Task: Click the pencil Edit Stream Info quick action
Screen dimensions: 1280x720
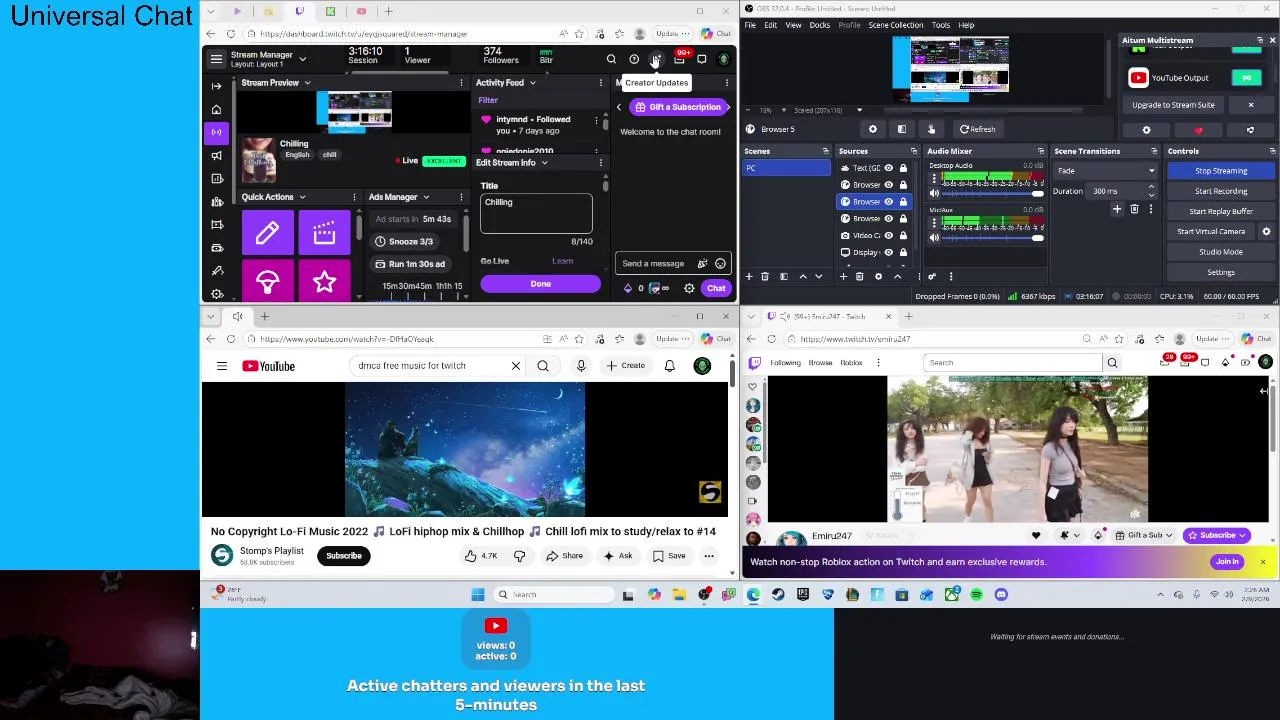Action: tap(267, 233)
